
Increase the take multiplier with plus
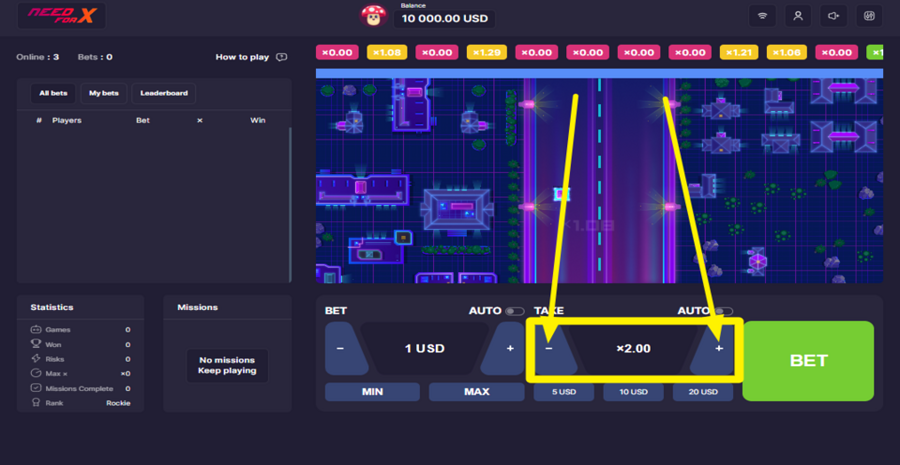[x=719, y=348]
